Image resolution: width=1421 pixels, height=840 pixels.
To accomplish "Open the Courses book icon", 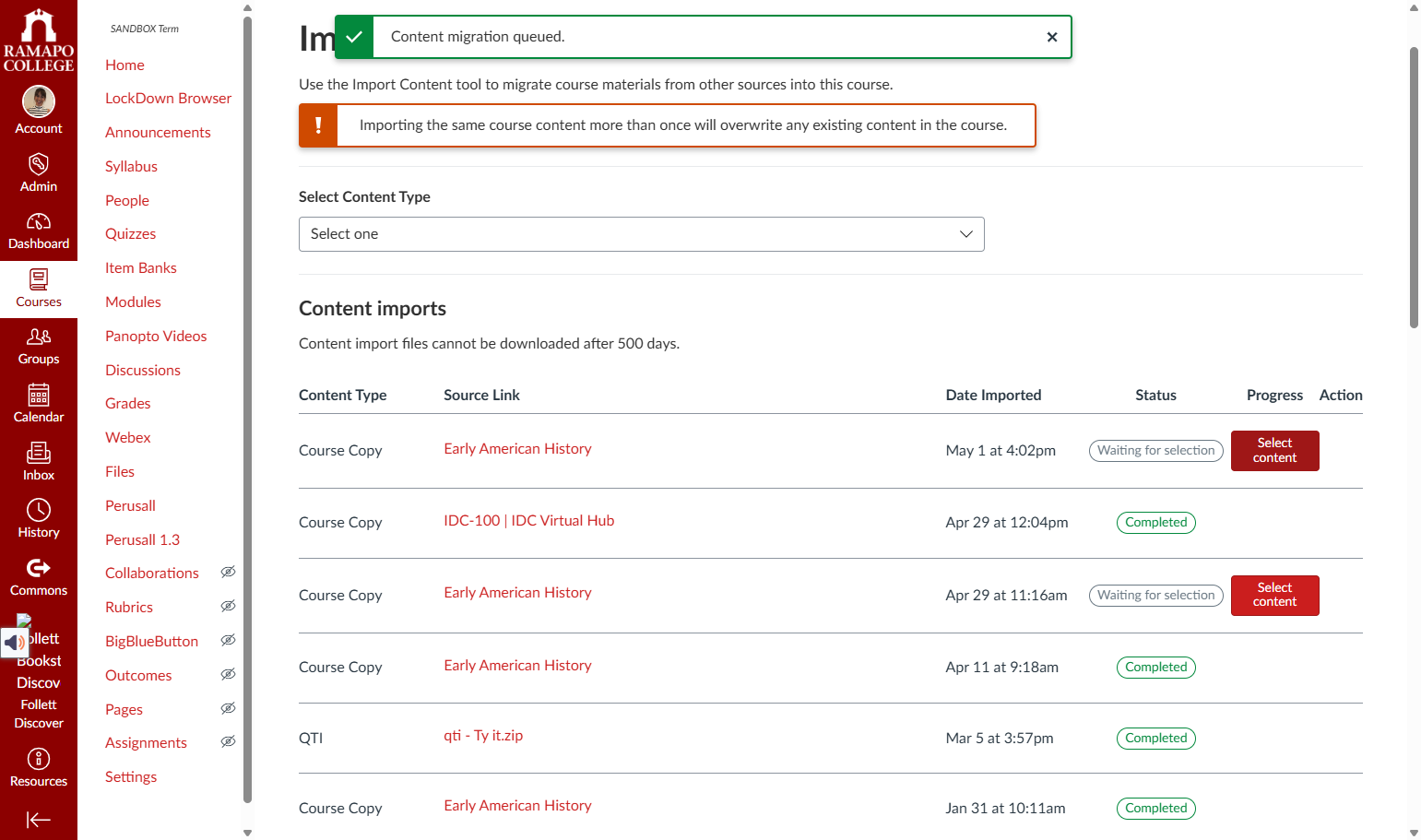I will (39, 289).
